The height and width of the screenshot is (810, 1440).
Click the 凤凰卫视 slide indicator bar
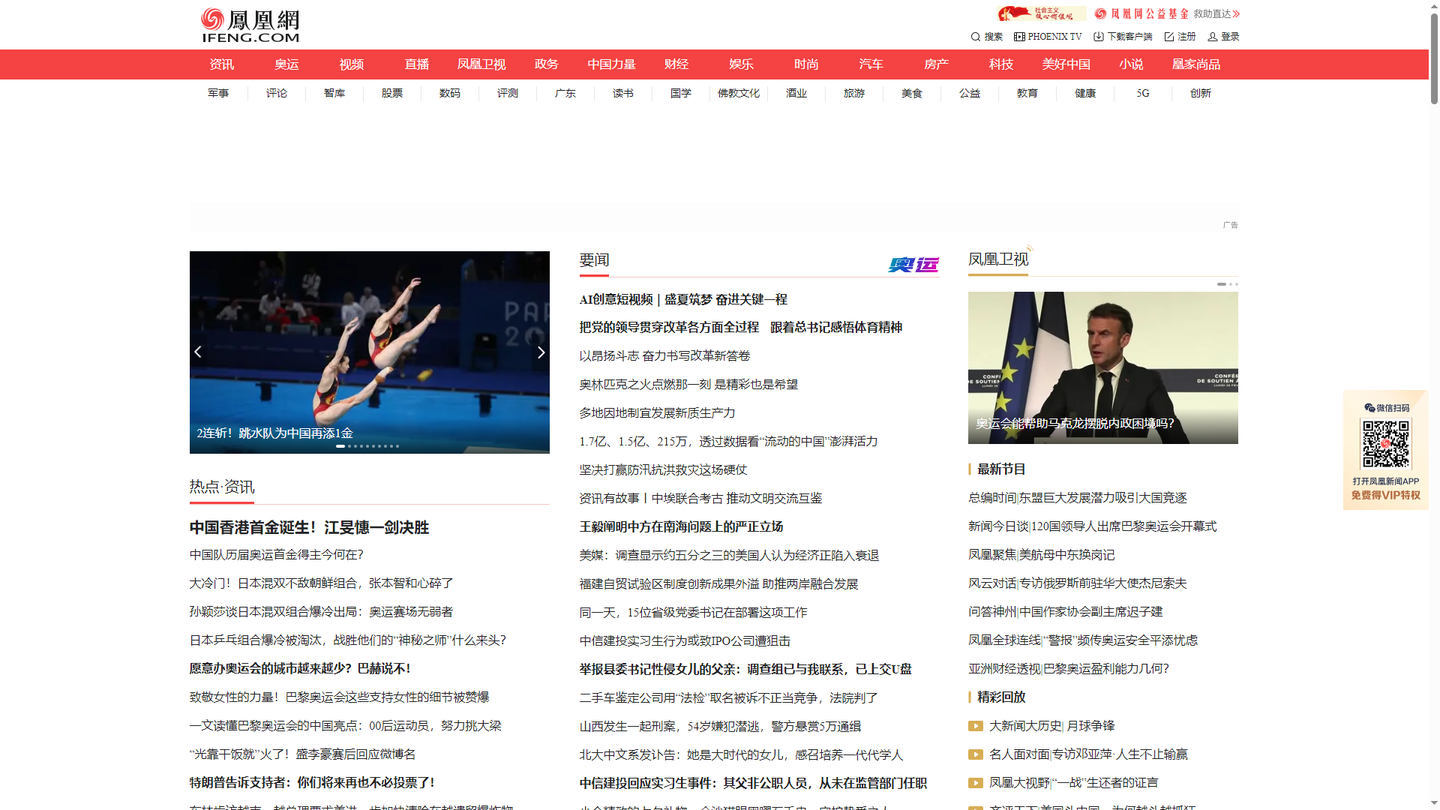pos(1222,284)
